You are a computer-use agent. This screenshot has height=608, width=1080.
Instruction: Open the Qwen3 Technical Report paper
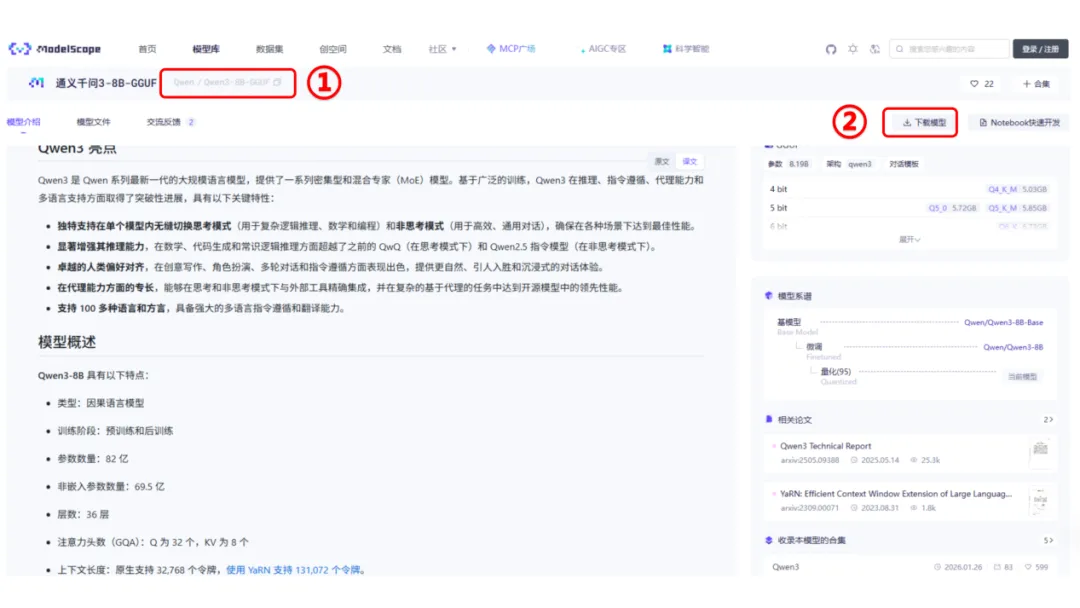pos(825,446)
